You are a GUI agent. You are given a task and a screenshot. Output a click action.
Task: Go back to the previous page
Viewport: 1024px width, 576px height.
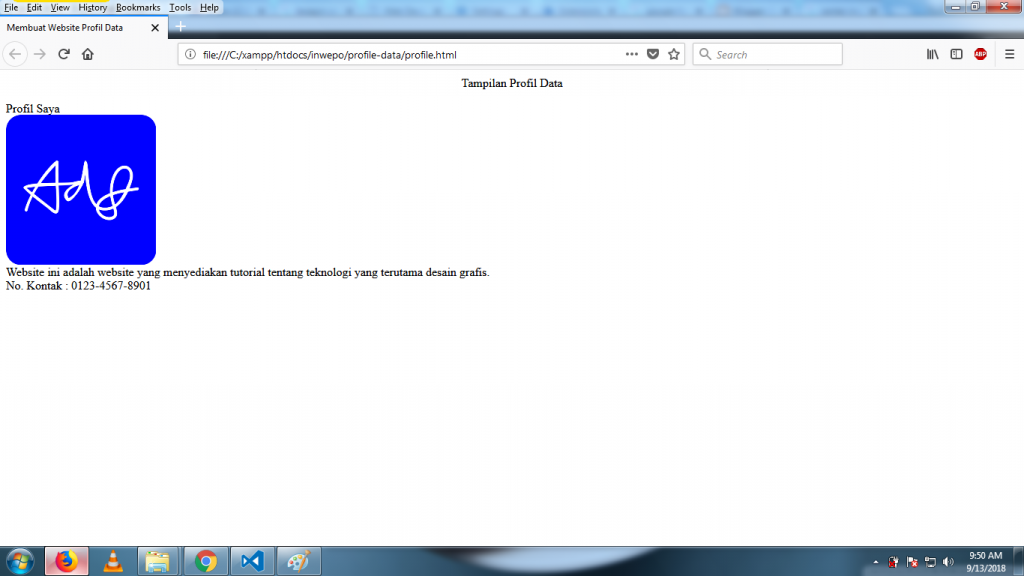(15, 54)
